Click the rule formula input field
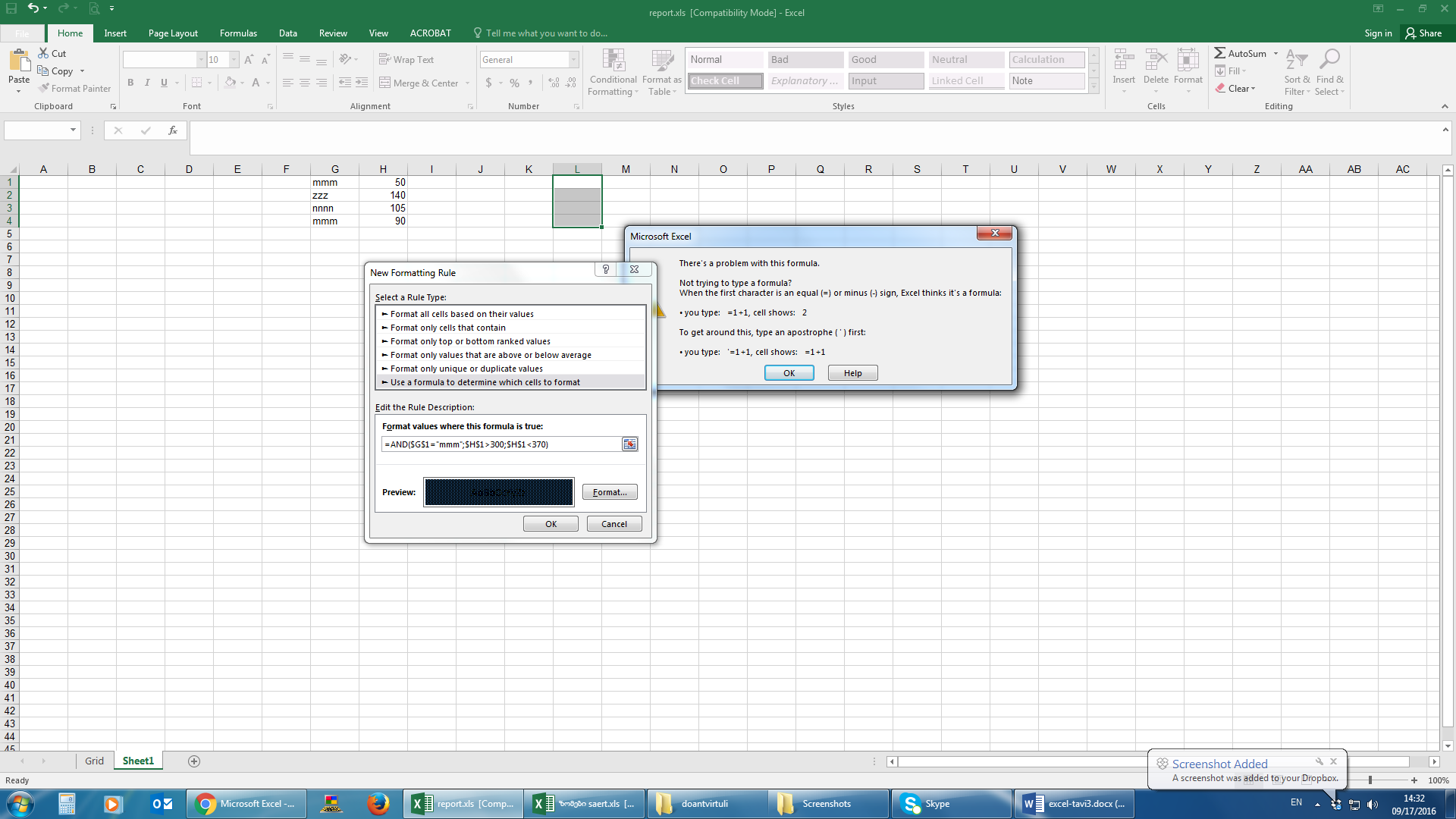Viewport: 1456px width, 819px height. click(x=501, y=444)
